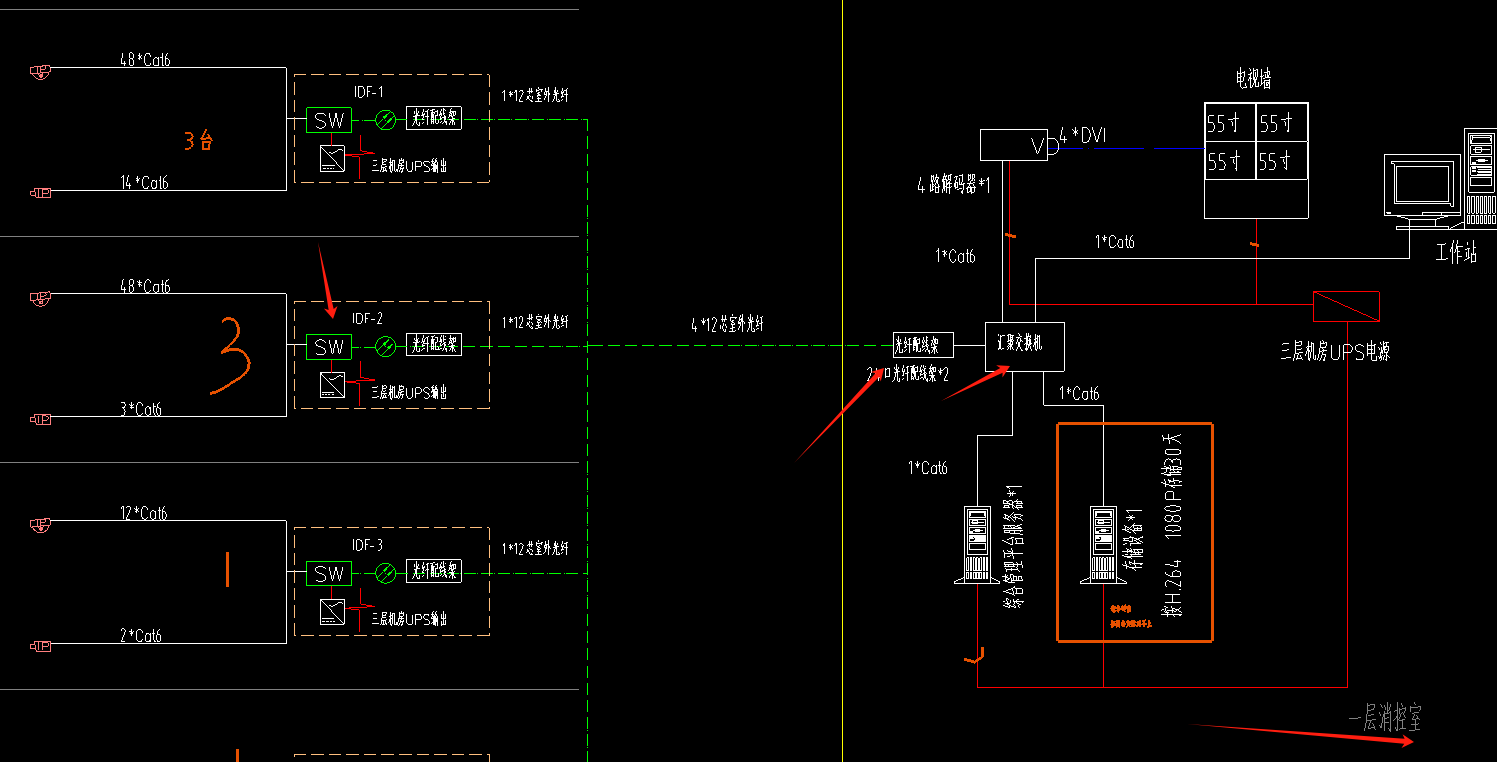Image resolution: width=1497 pixels, height=762 pixels.
Task: Click the top-left 55寸 TV wall cell
Action: click(1230, 123)
